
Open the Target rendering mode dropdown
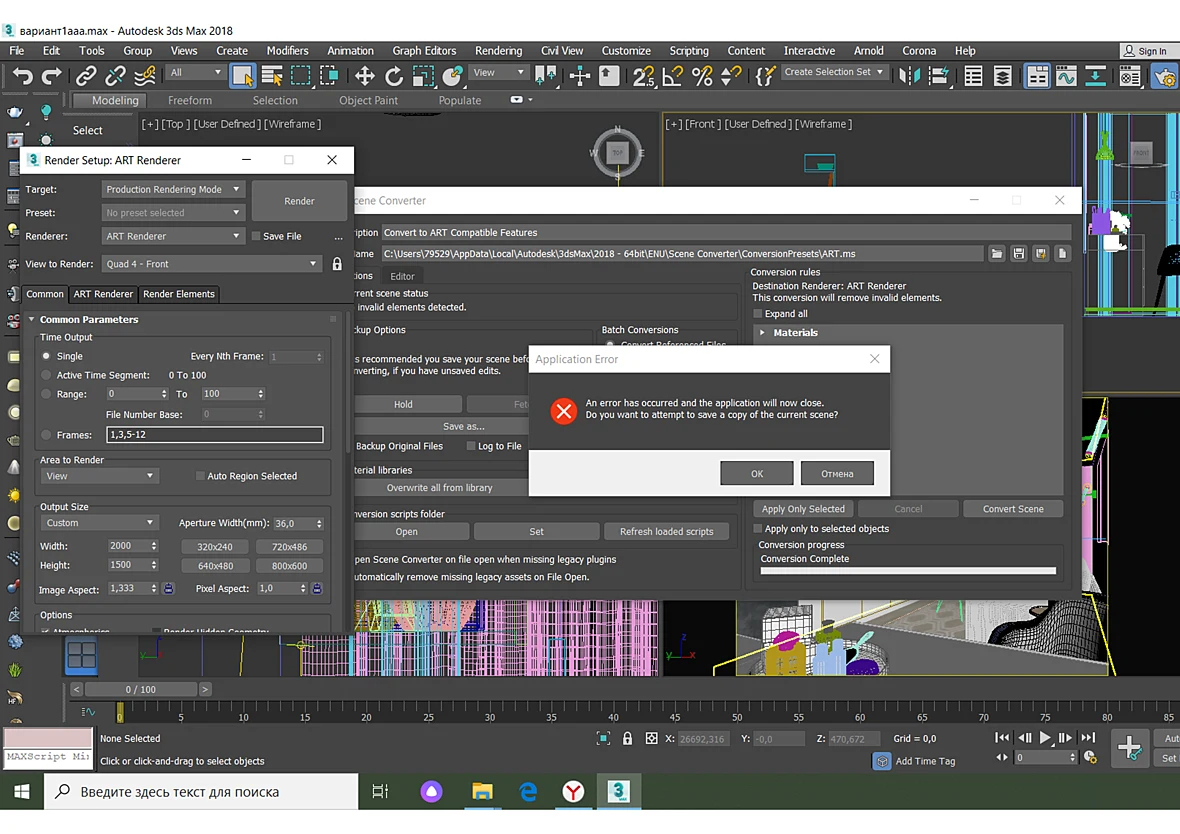[172, 190]
